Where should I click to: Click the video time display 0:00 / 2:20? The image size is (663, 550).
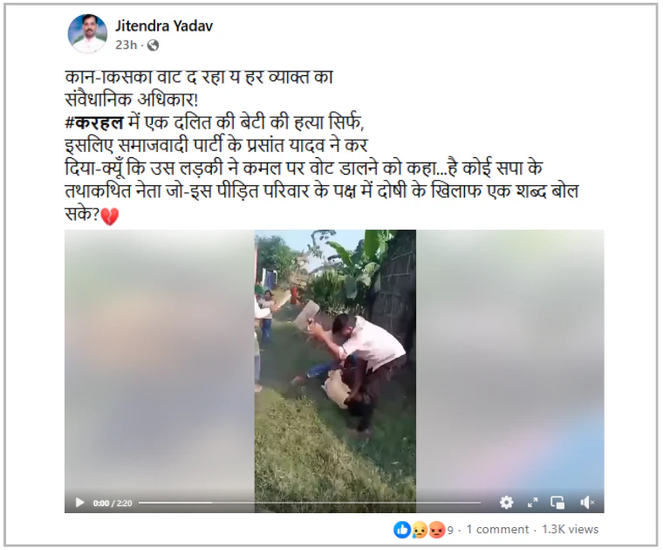pyautogui.click(x=112, y=503)
